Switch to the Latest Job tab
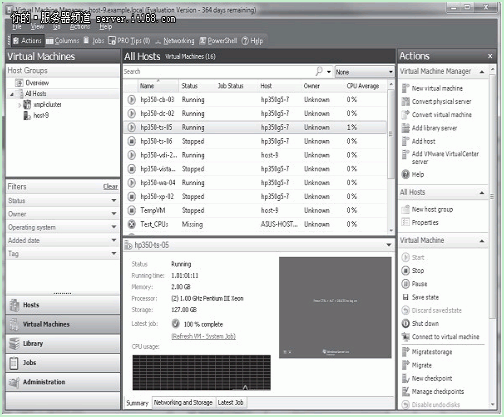Image resolution: width=504 pixels, height=417 pixels. [x=231, y=402]
